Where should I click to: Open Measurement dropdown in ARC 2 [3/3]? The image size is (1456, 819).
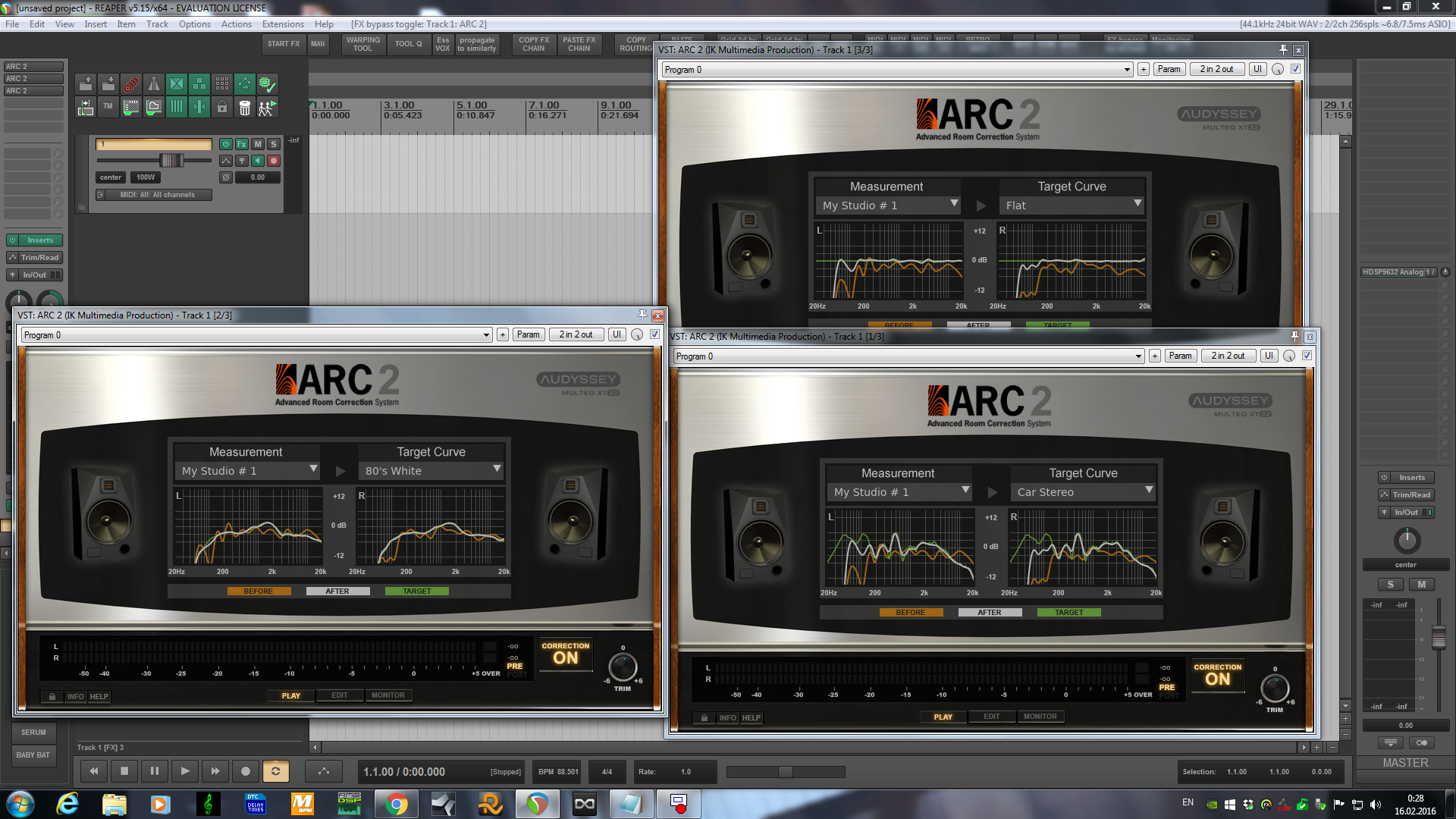pyautogui.click(x=888, y=206)
